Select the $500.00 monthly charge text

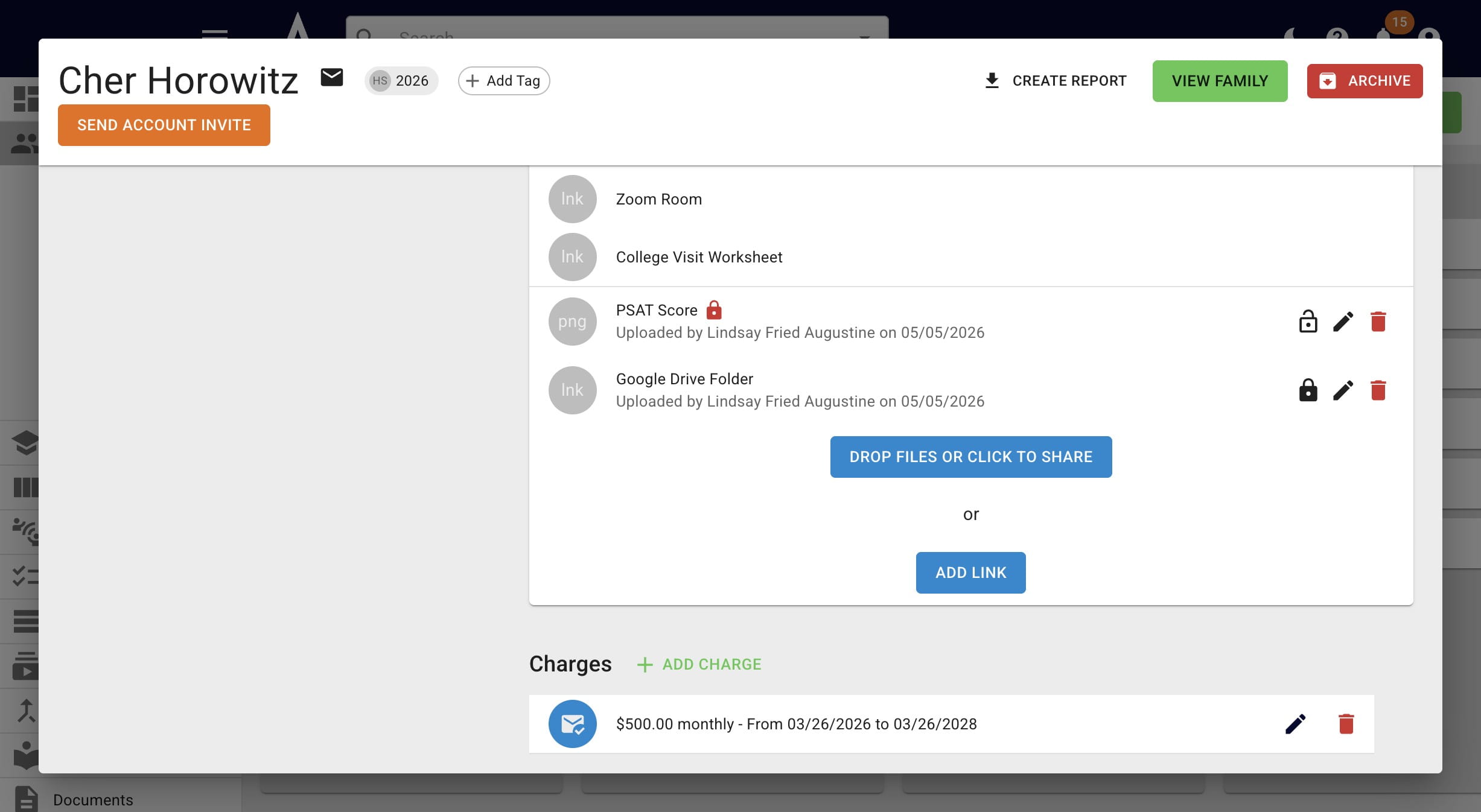pyautogui.click(x=796, y=724)
